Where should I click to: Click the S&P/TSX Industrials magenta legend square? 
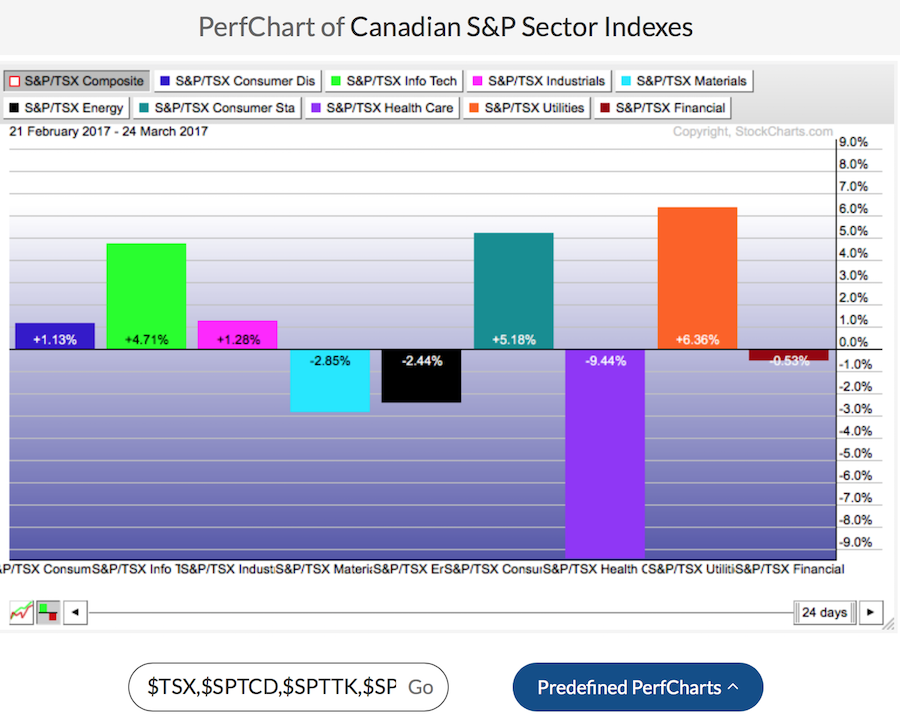tap(477, 81)
